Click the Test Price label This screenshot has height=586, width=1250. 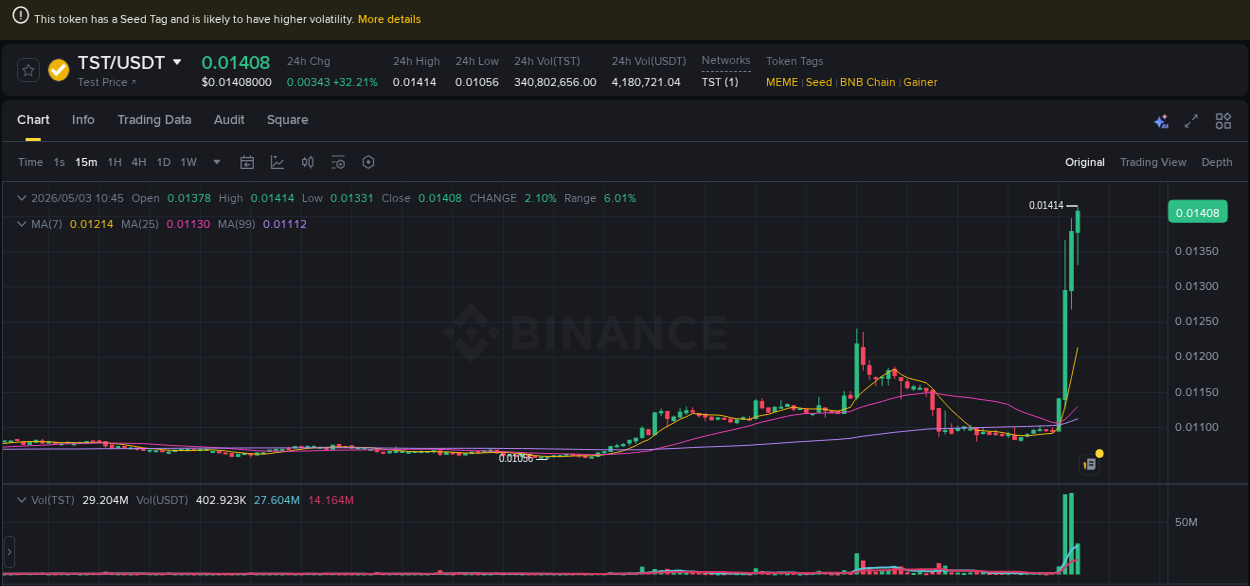[102, 83]
